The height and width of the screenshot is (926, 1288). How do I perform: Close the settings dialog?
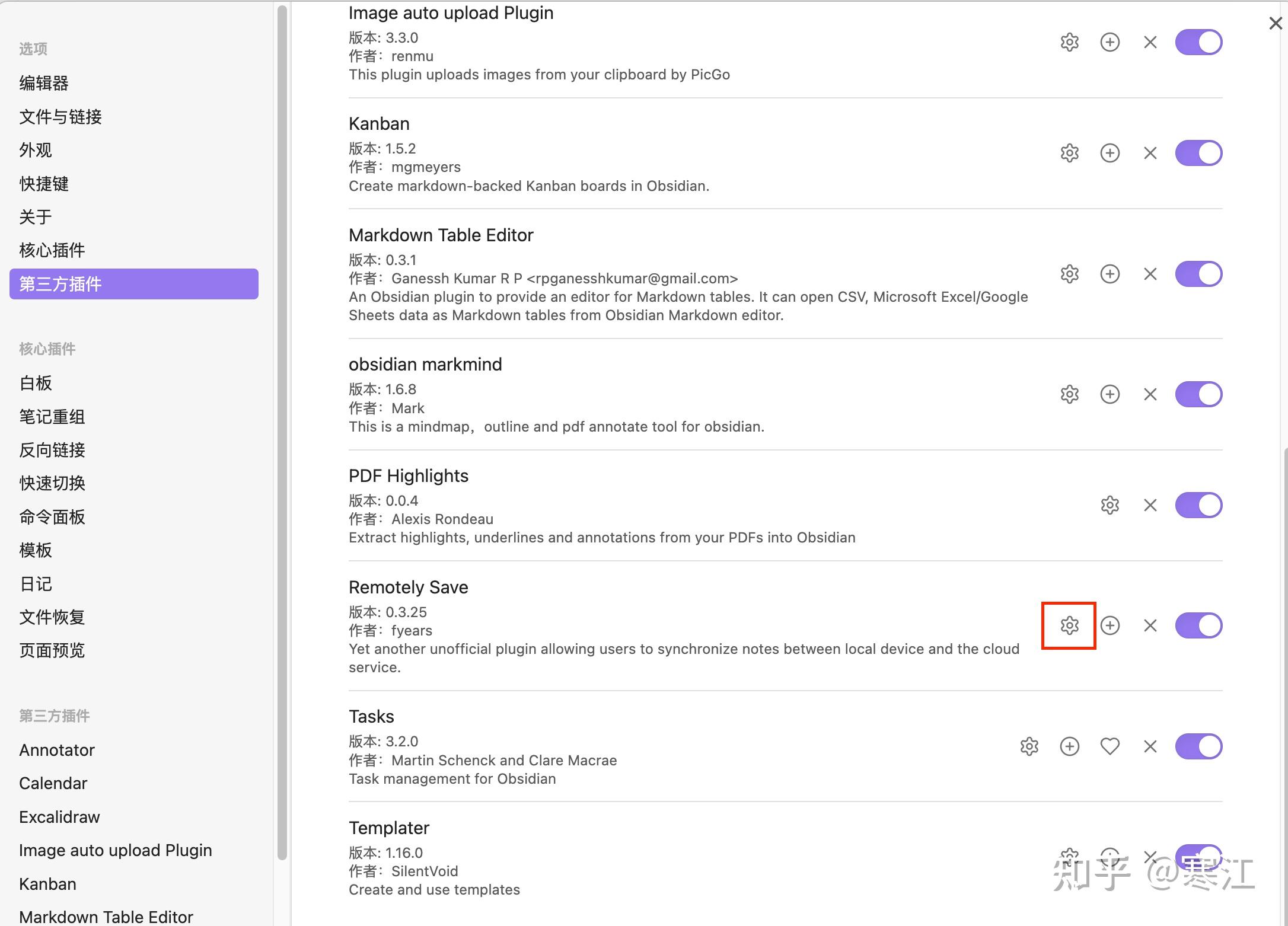click(x=1275, y=23)
